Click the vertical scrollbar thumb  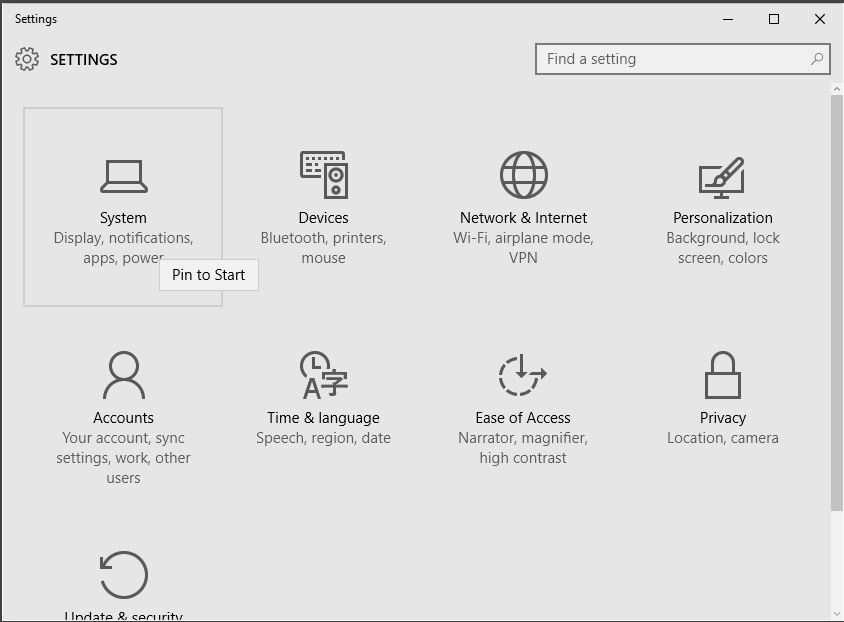[x=836, y=303]
